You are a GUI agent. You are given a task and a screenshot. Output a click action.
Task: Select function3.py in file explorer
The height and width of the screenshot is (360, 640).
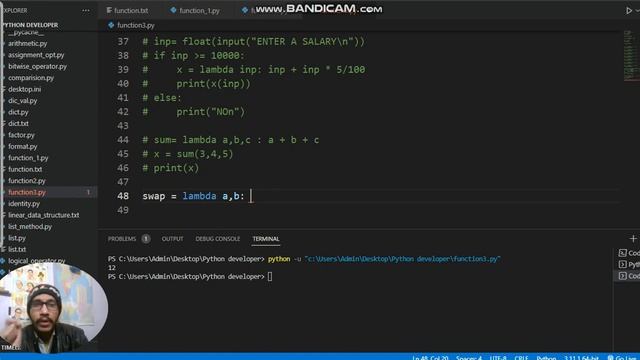pyautogui.click(x=27, y=192)
